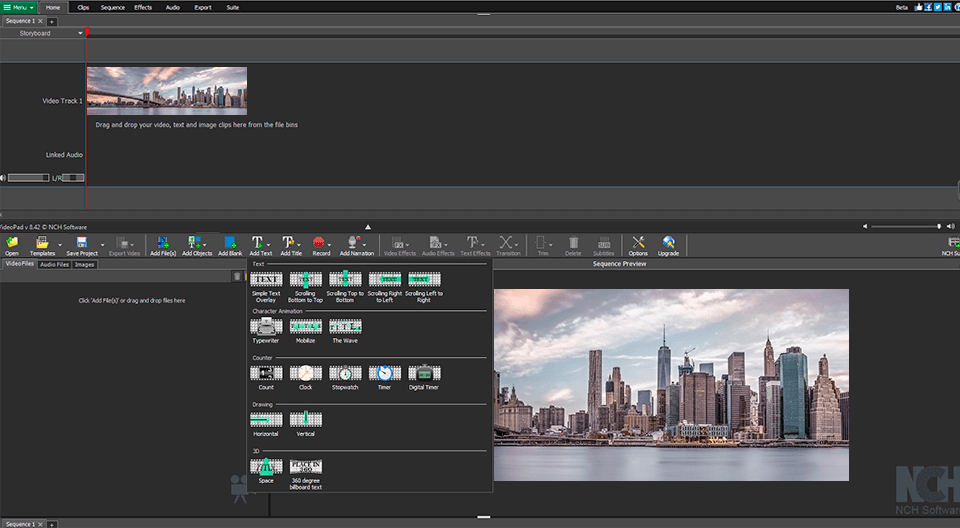Select The Wave text animation
Viewport: 960px width, 528px height.
[344, 326]
